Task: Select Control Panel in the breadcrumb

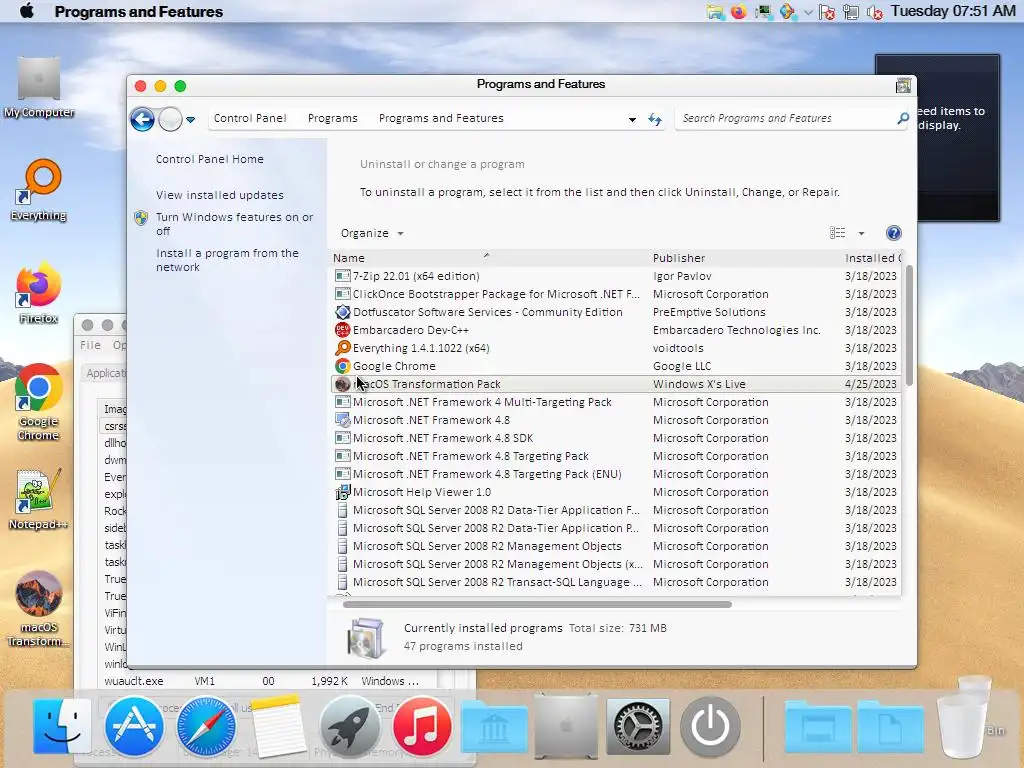Action: pos(250,118)
